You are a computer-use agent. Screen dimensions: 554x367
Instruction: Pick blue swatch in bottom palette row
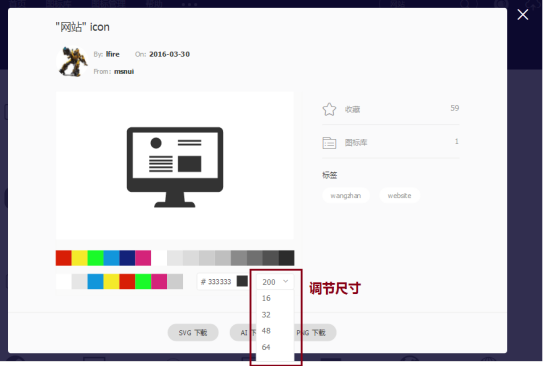click(x=95, y=282)
